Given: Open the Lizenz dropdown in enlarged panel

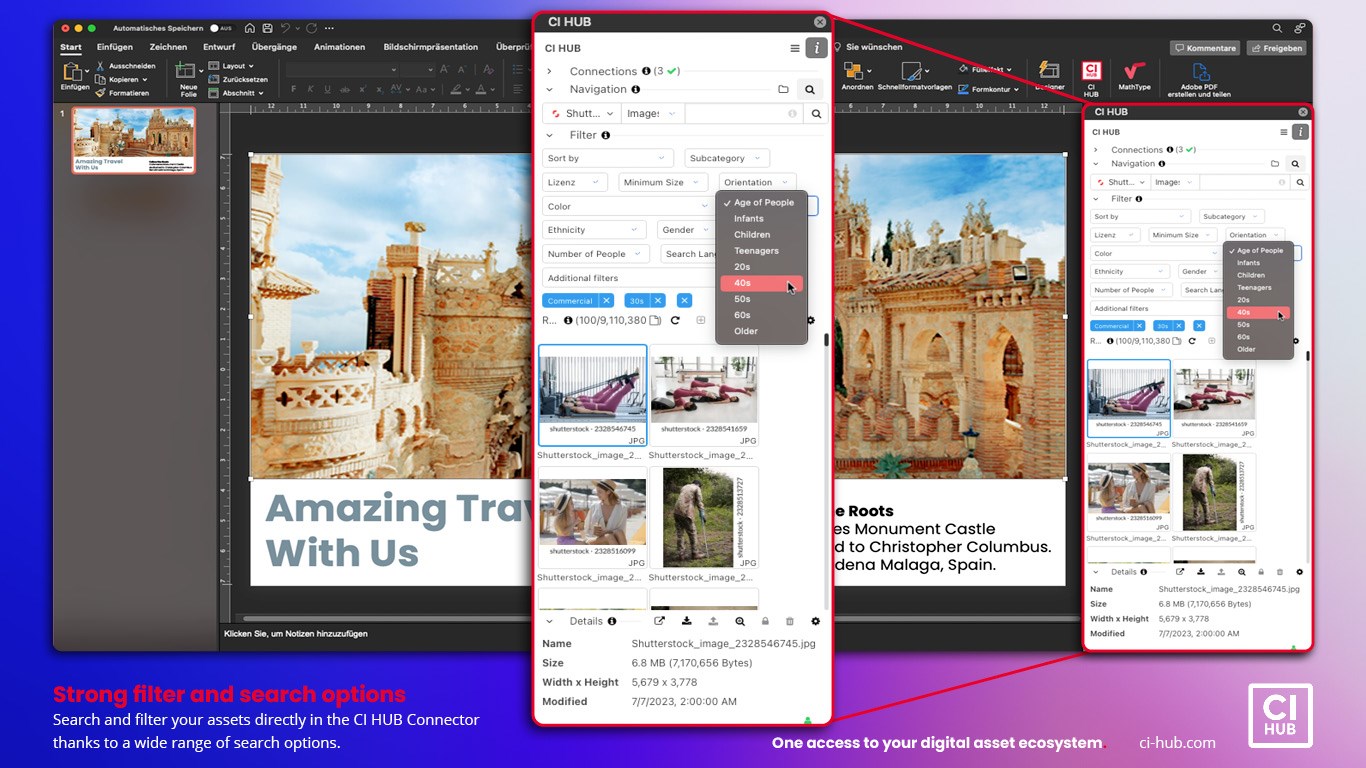Looking at the screenshot, I should click(575, 182).
